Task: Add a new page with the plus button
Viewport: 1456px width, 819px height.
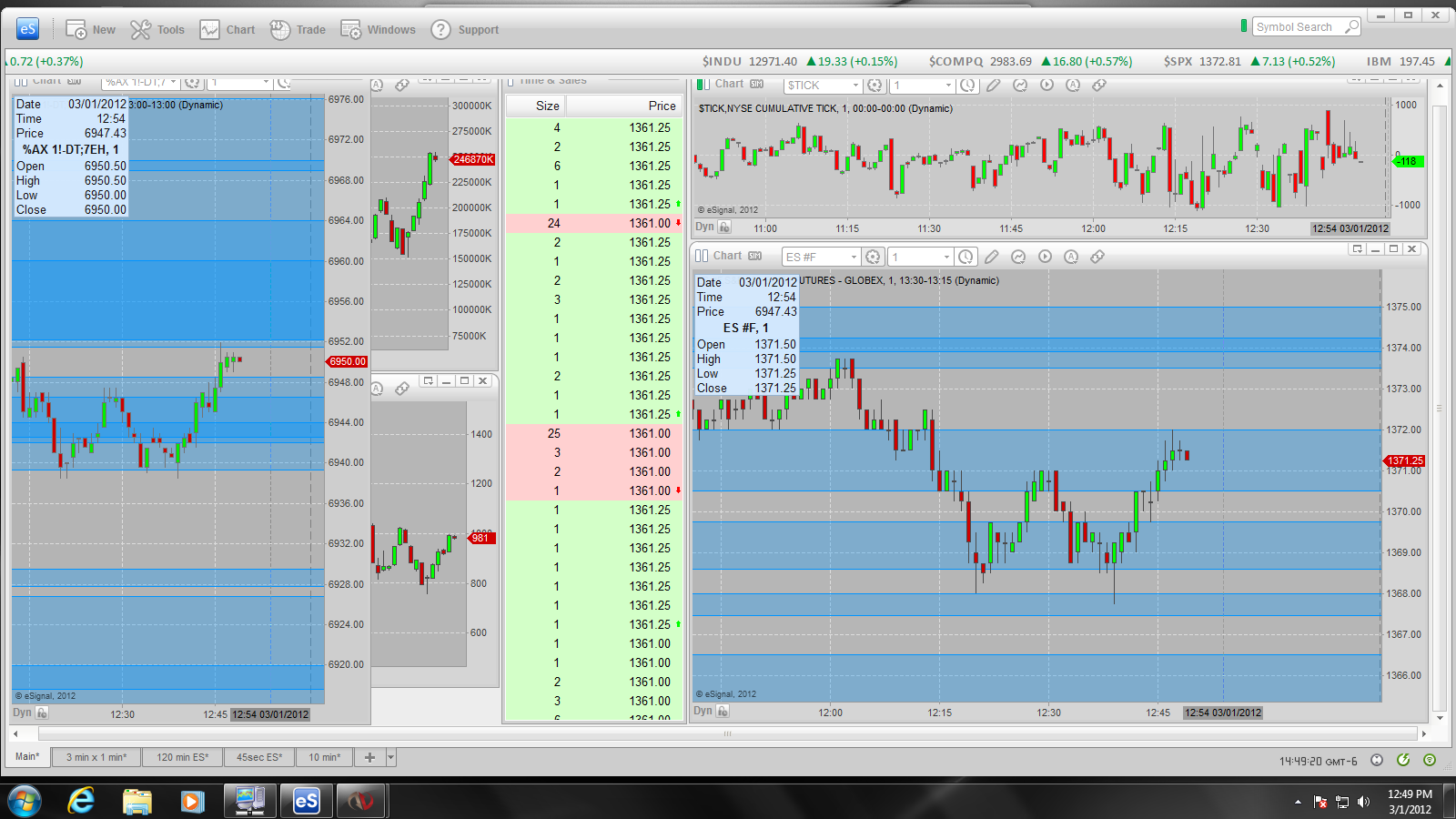Action: [x=369, y=757]
